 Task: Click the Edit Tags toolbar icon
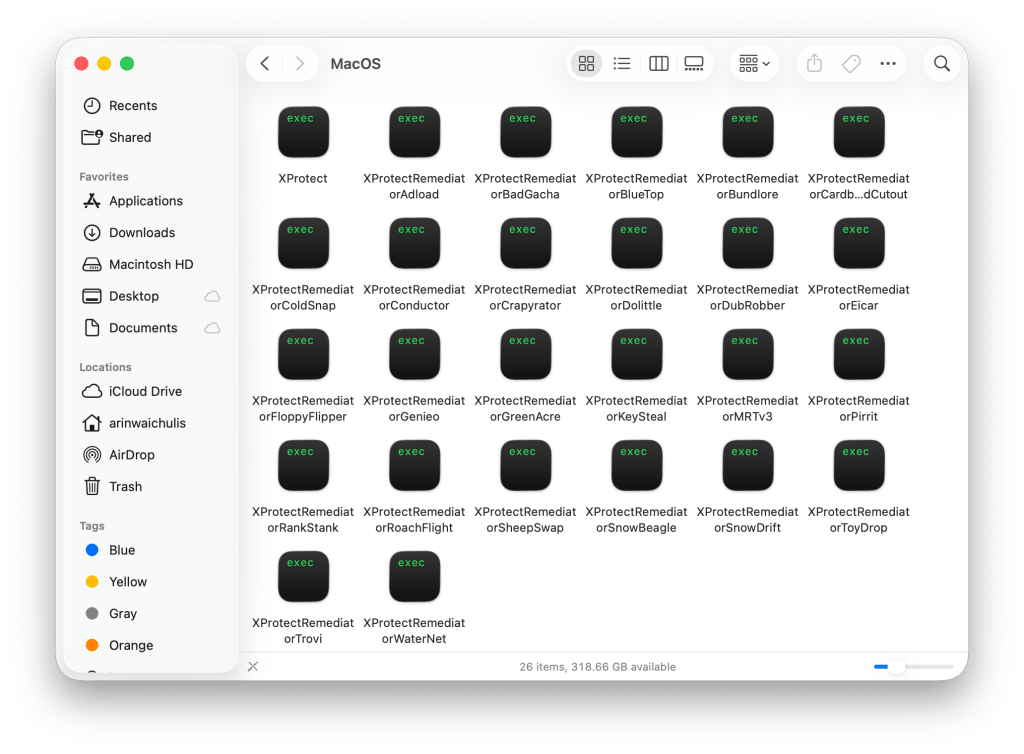point(851,64)
